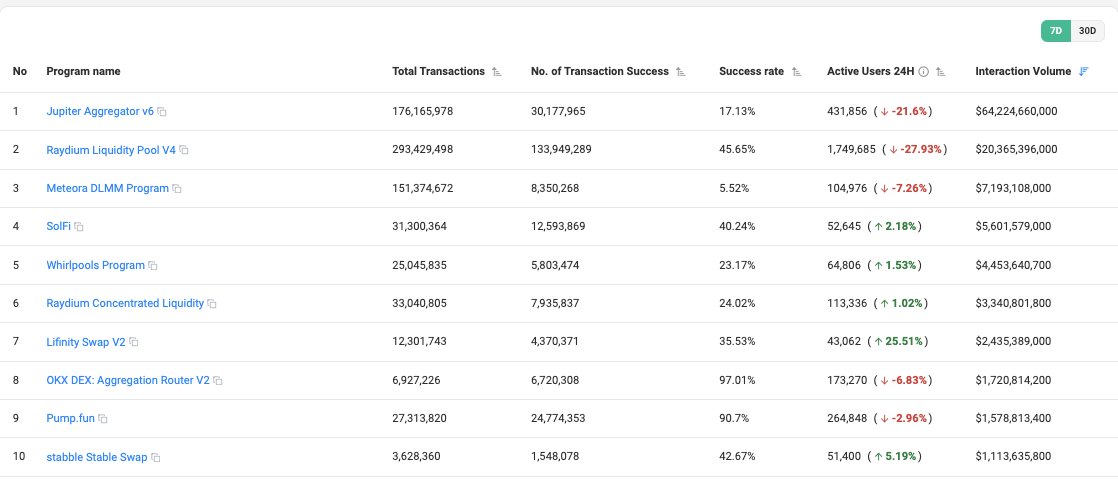This screenshot has height=482, width=1118.
Task: Copy Raydium Liquidity Pool V4 address icon
Action: 184,150
